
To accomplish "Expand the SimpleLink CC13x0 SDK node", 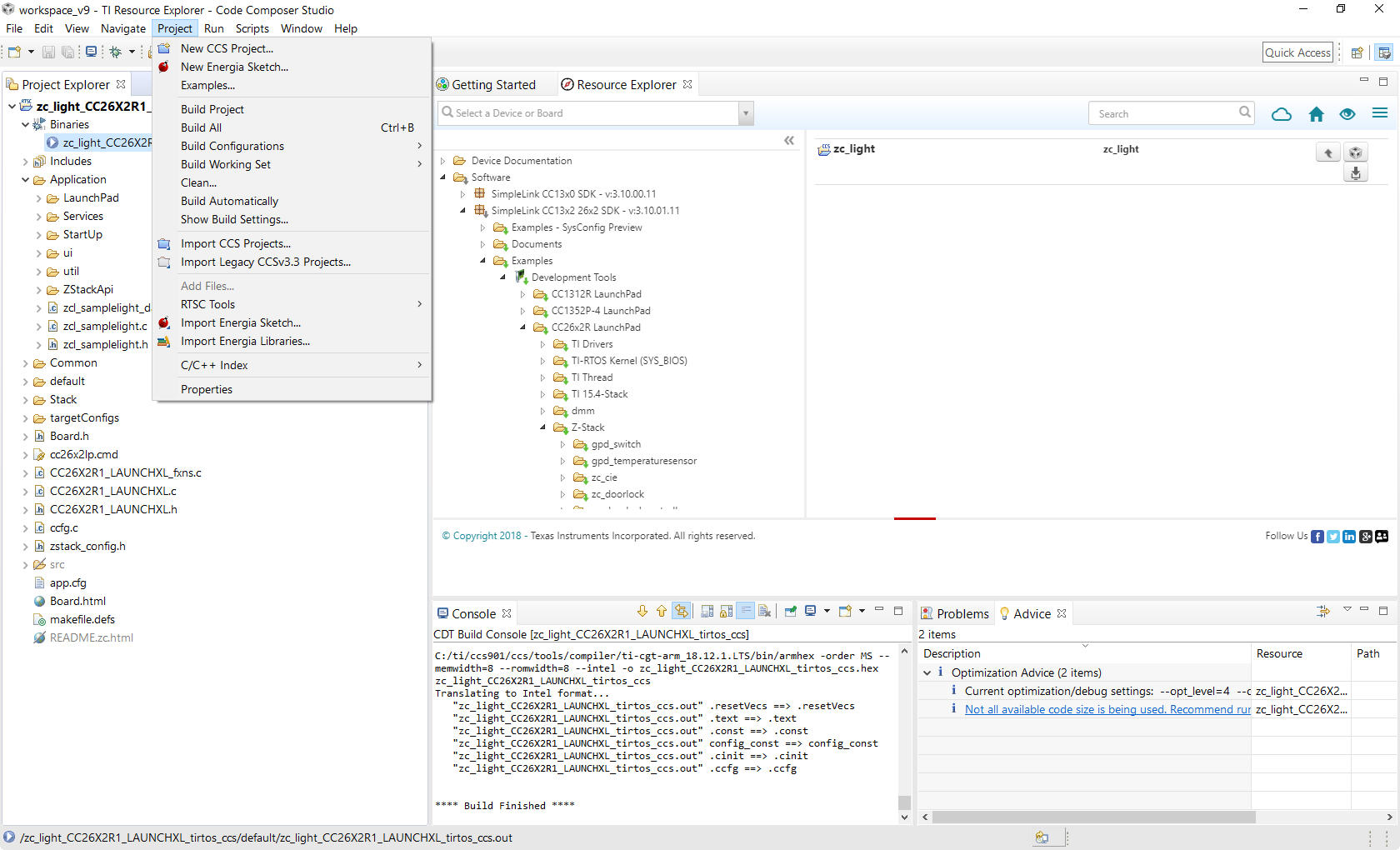I will (463, 194).
